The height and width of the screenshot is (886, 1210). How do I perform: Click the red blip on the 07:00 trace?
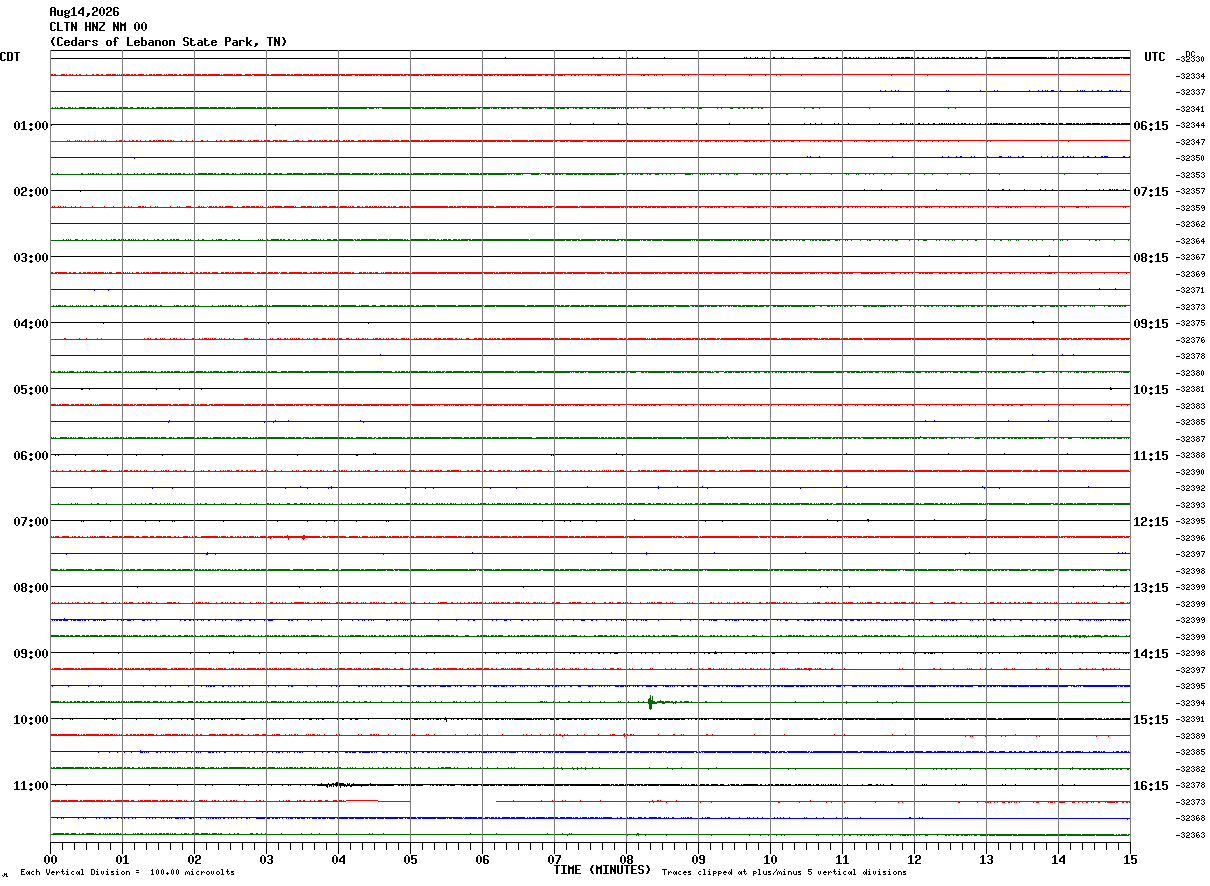303,537
